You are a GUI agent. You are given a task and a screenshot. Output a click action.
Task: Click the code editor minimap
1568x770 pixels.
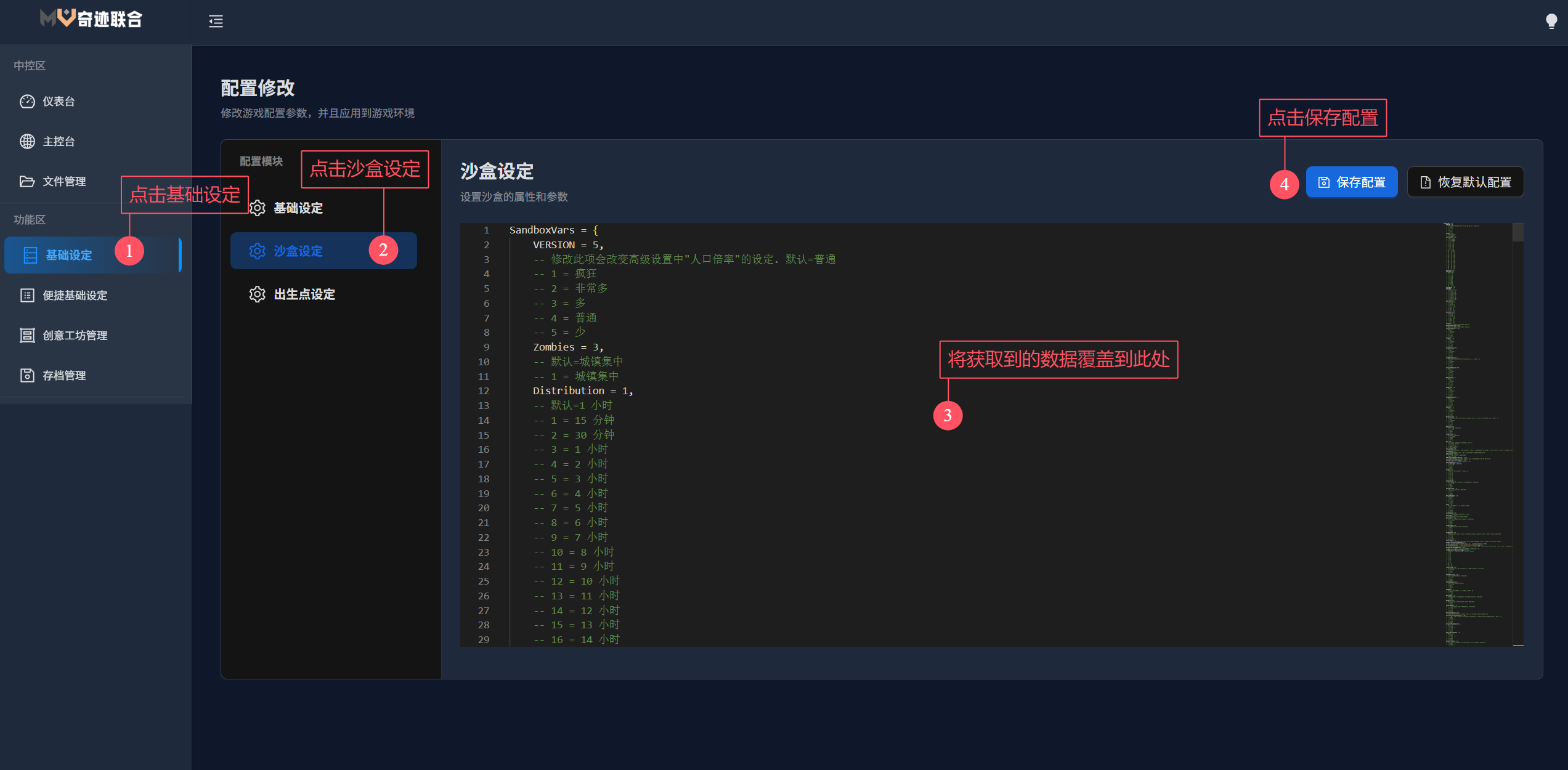click(1476, 431)
